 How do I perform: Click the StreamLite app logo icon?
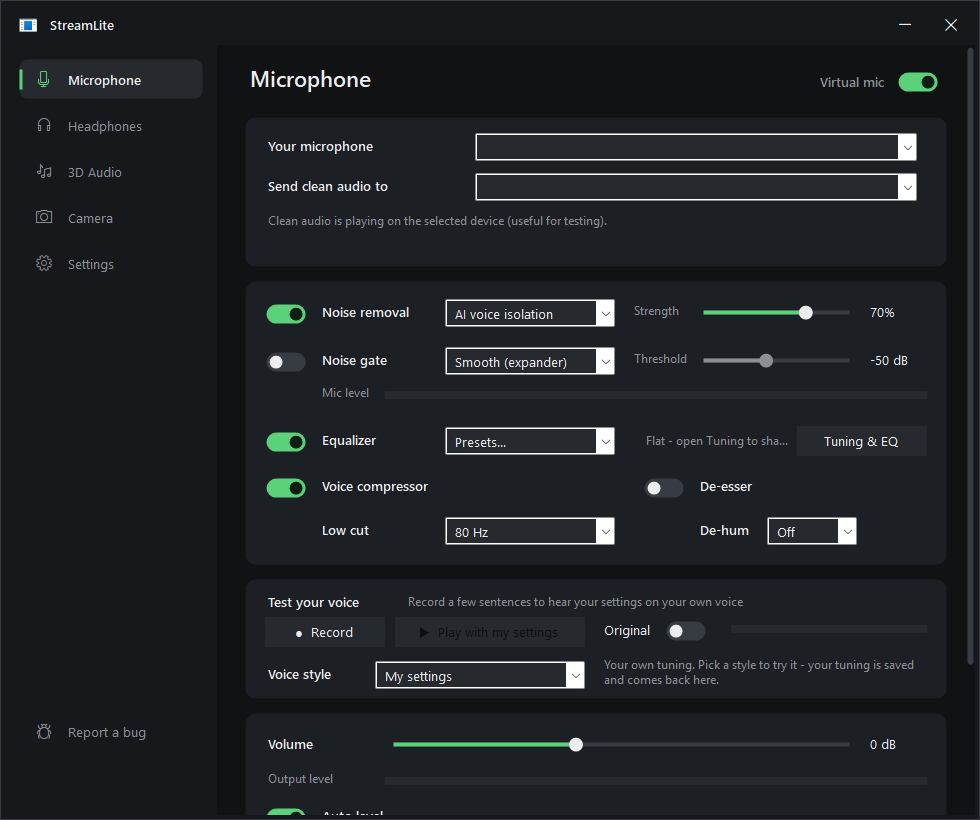tap(28, 25)
